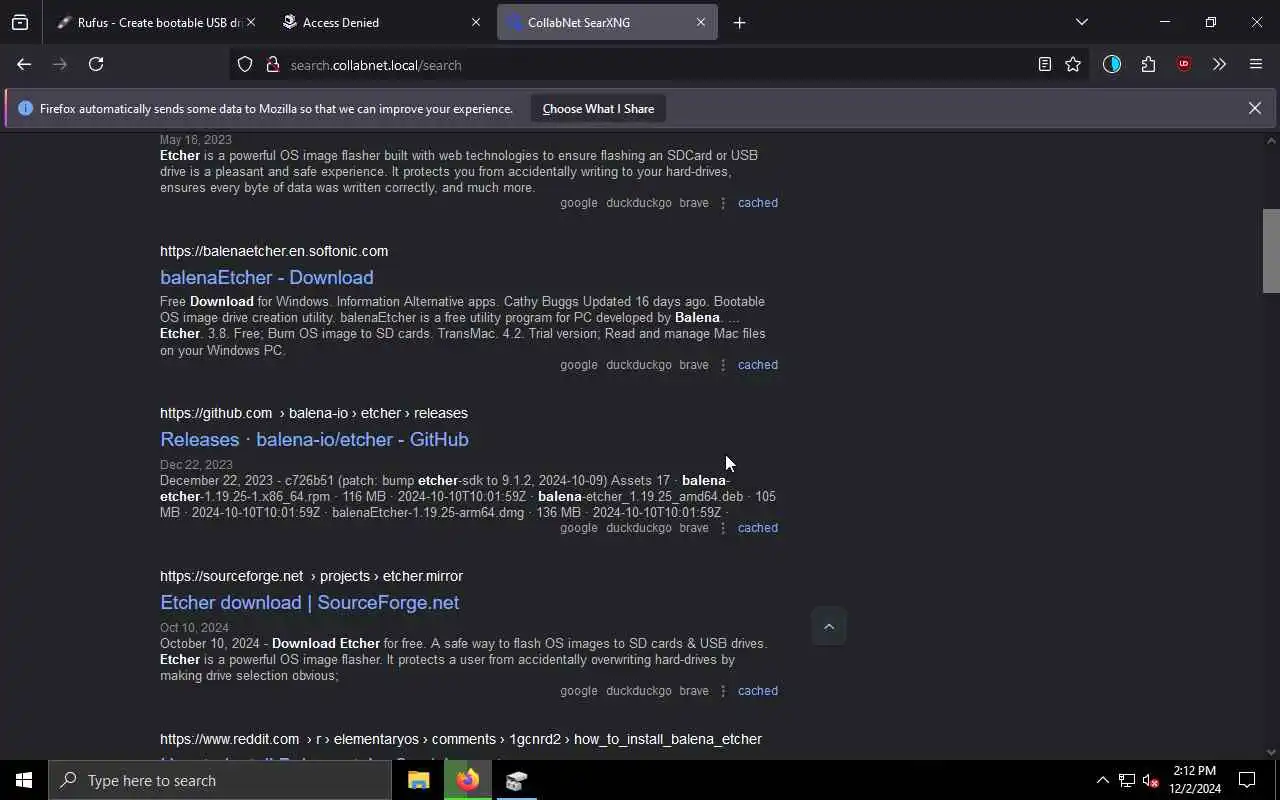
Task: Show more tools overflow chevrons
Action: coord(1219,64)
